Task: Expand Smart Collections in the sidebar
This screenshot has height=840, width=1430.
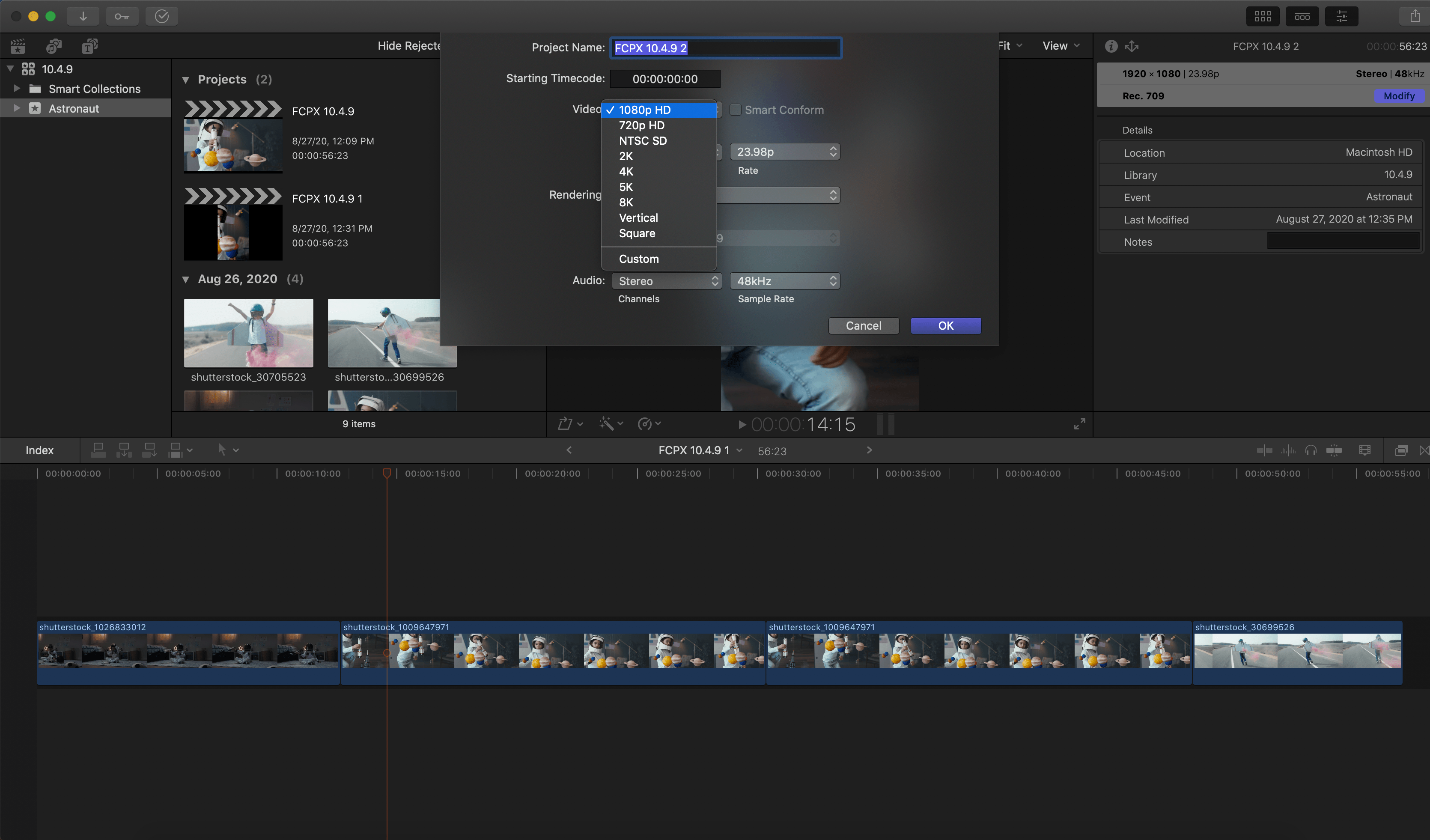Action: coord(16,89)
